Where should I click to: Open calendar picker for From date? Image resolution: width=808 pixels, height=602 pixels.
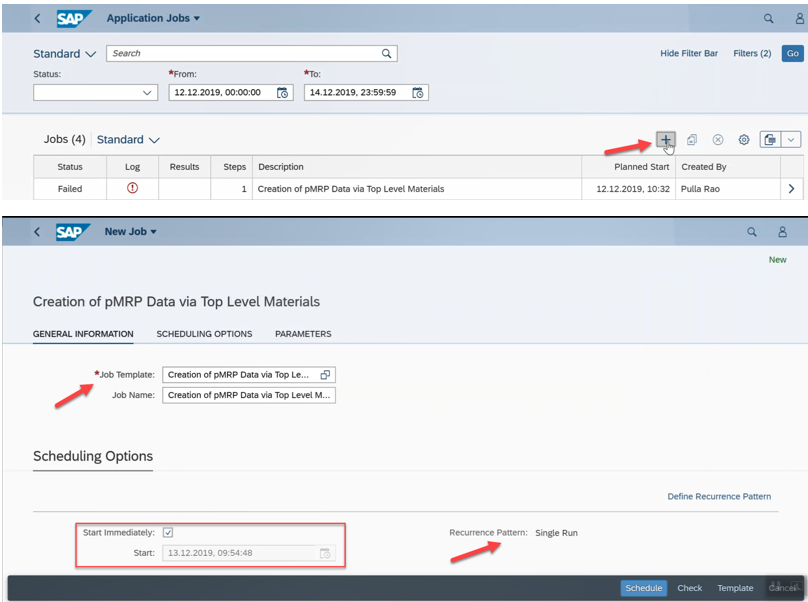click(x=282, y=93)
